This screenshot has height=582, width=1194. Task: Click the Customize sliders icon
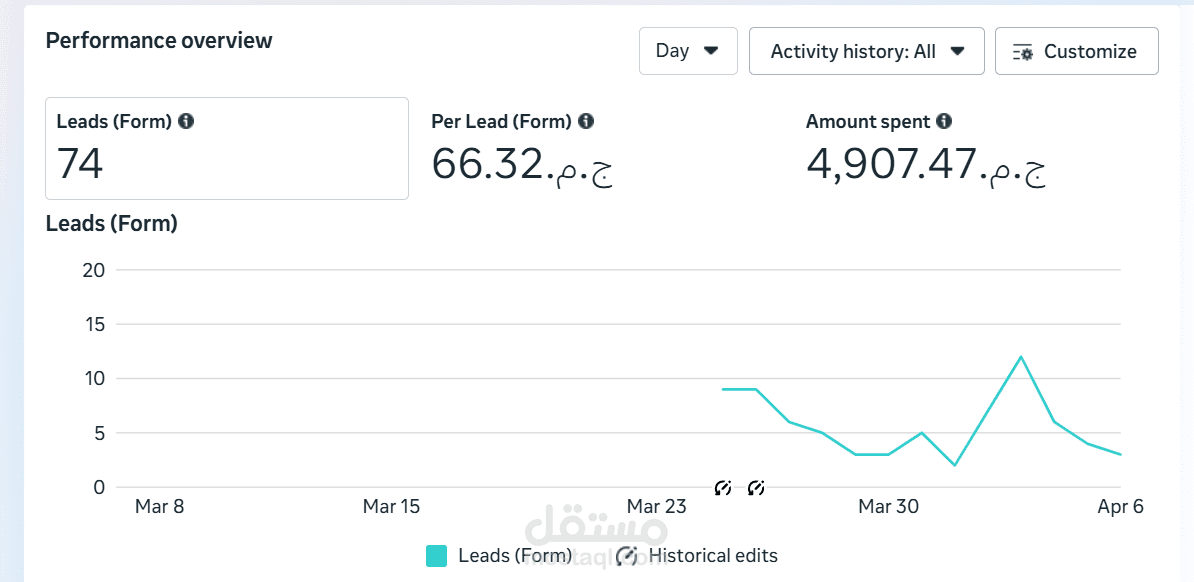click(1023, 51)
